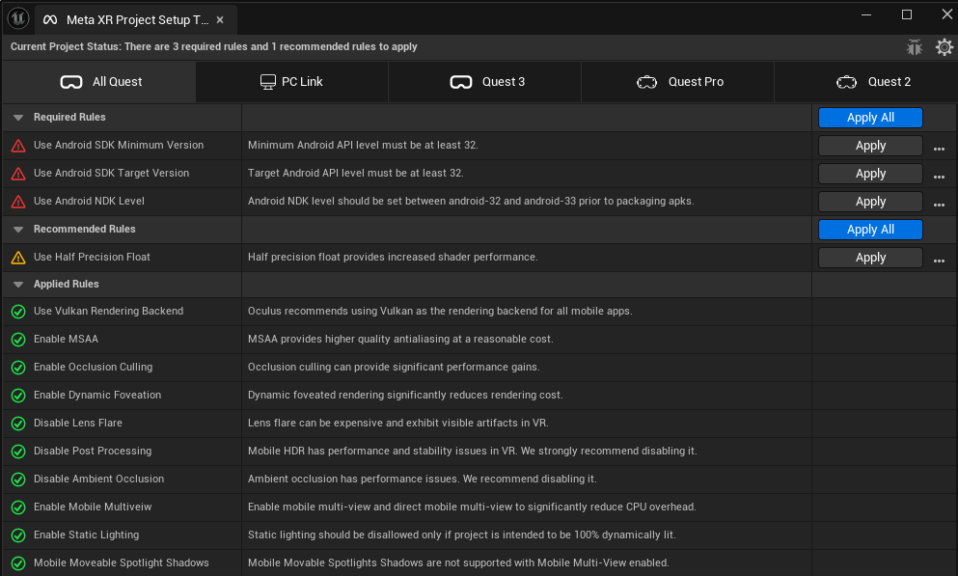This screenshot has height=576, width=958.
Task: Apply the Half Precision Float rule
Action: pos(870,258)
